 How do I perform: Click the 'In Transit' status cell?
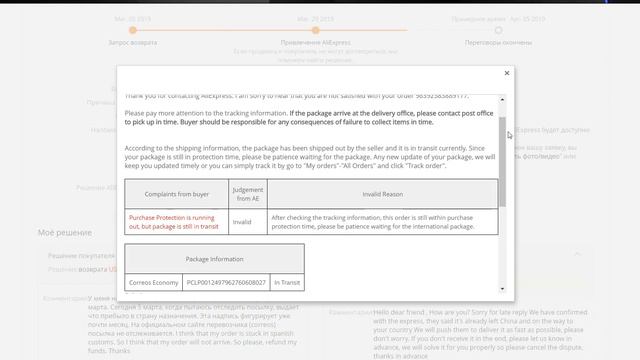point(287,282)
